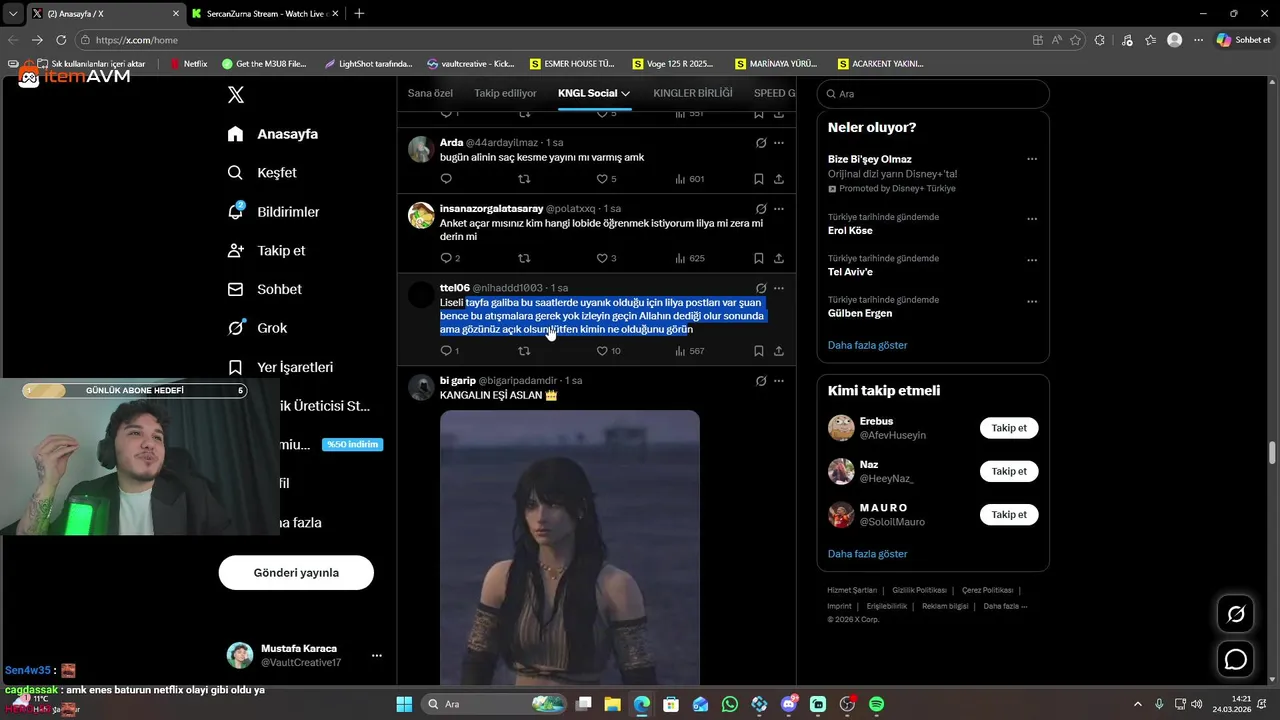Screen dimensions: 1280x720
Task: Open floating chat messages button
Action: pos(1236,659)
